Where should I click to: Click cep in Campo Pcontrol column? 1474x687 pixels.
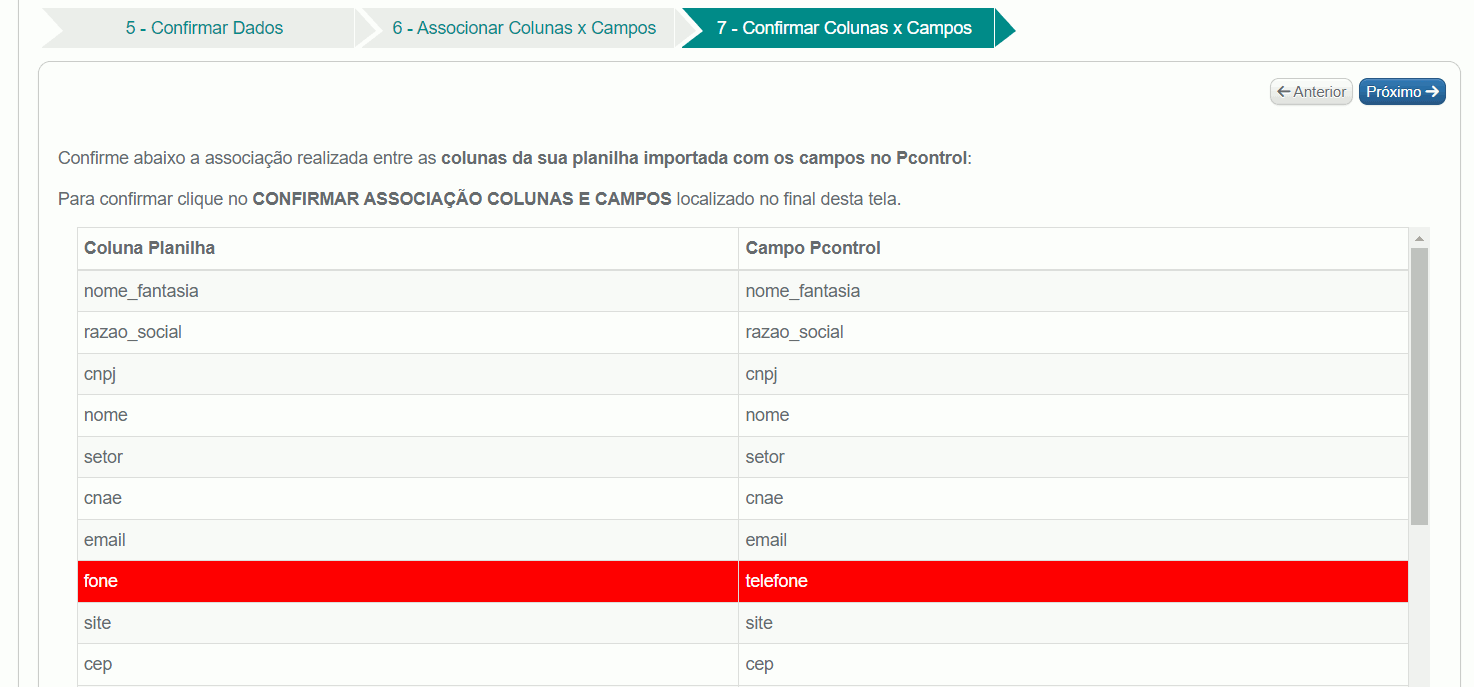tap(1074, 664)
